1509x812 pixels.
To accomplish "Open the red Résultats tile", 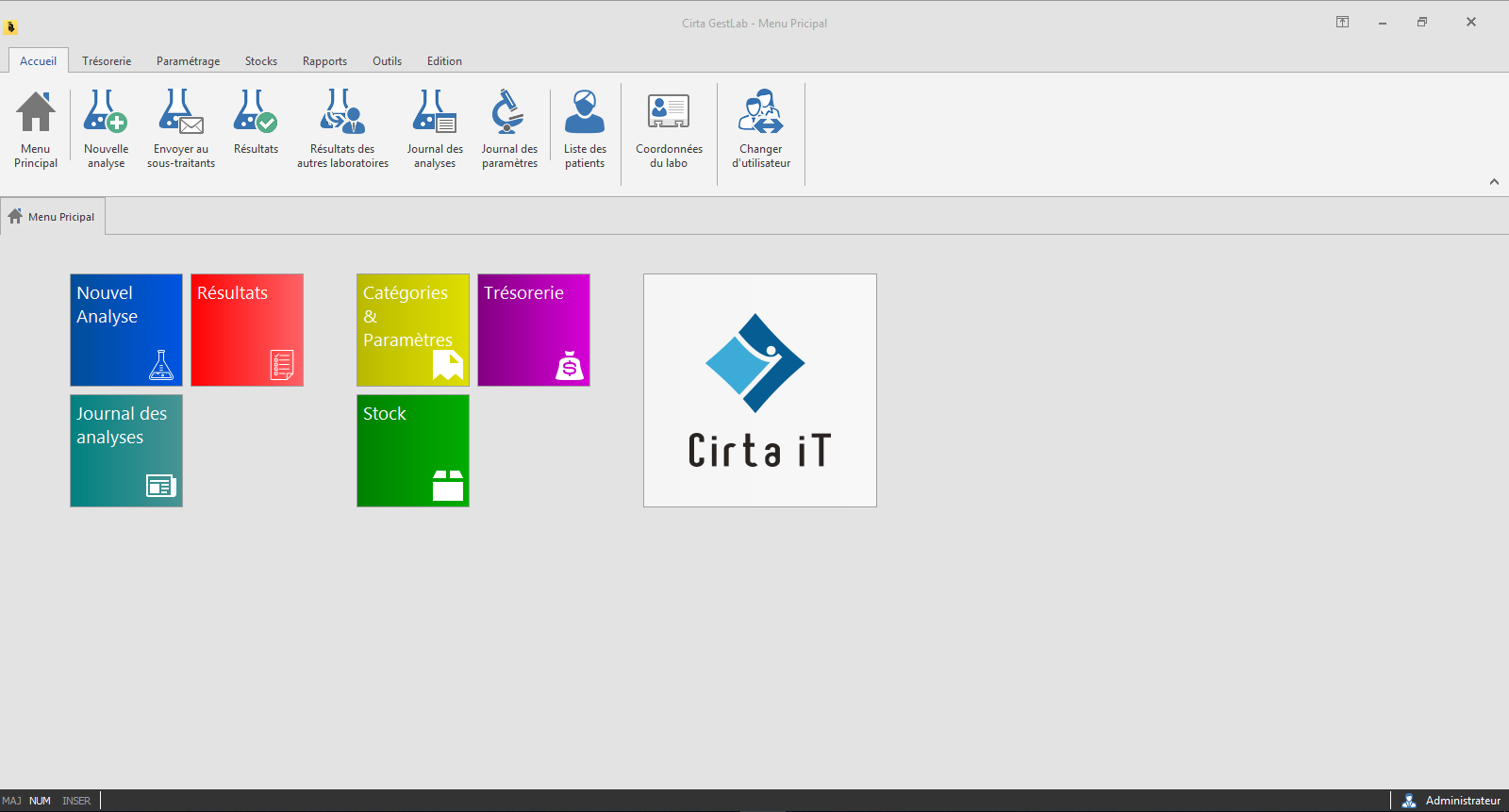I will (x=247, y=330).
